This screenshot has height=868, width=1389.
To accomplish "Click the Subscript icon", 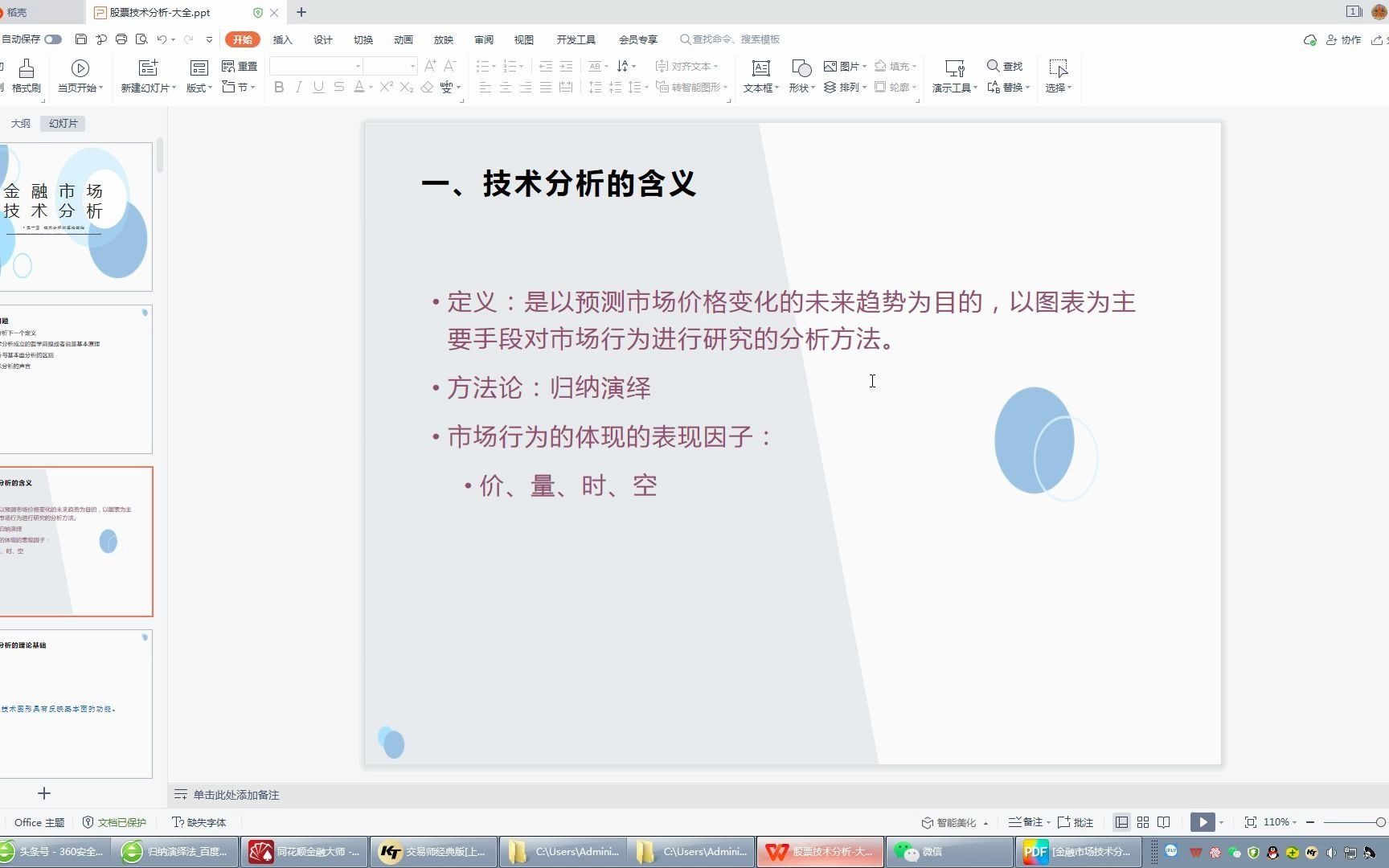I will tap(407, 87).
